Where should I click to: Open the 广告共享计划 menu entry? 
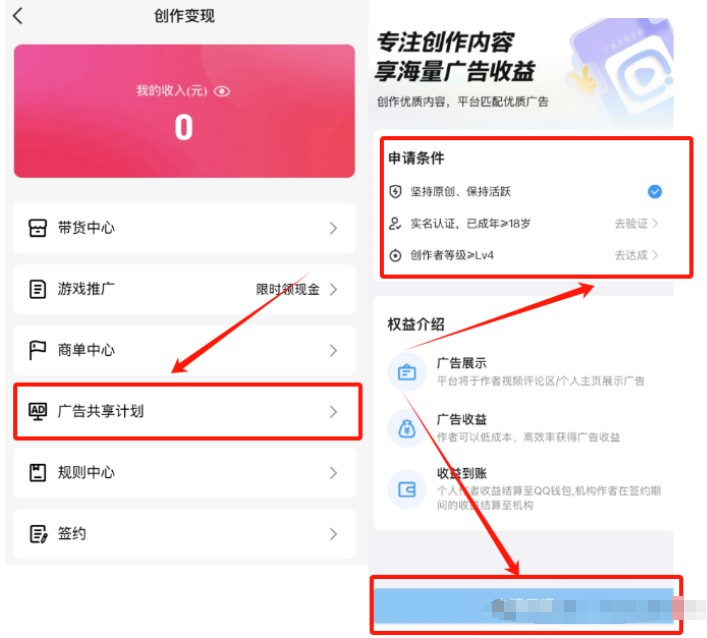click(188, 411)
